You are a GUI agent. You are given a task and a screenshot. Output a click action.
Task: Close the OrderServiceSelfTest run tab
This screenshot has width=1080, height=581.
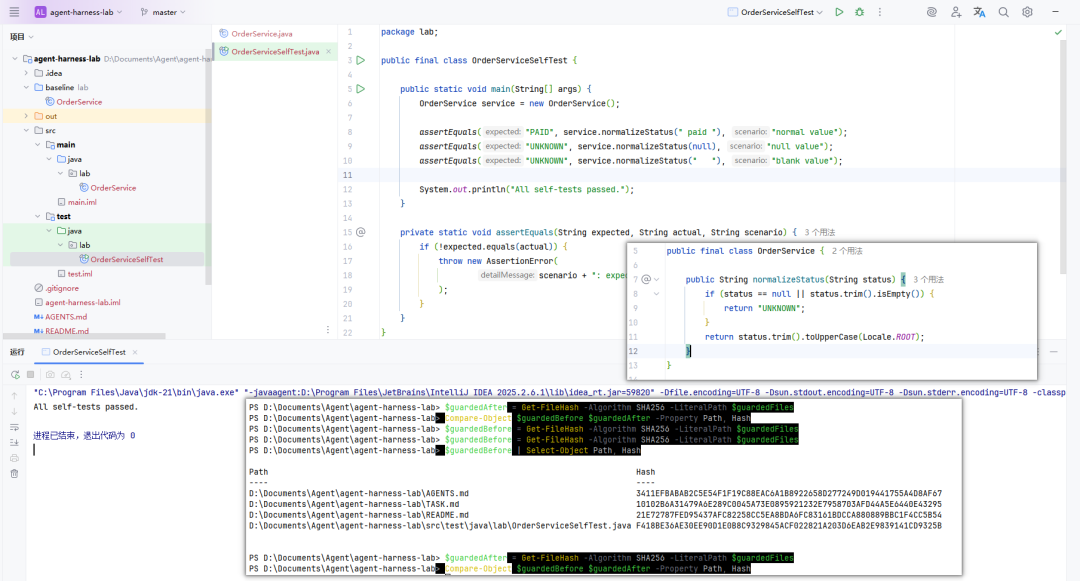pos(135,352)
